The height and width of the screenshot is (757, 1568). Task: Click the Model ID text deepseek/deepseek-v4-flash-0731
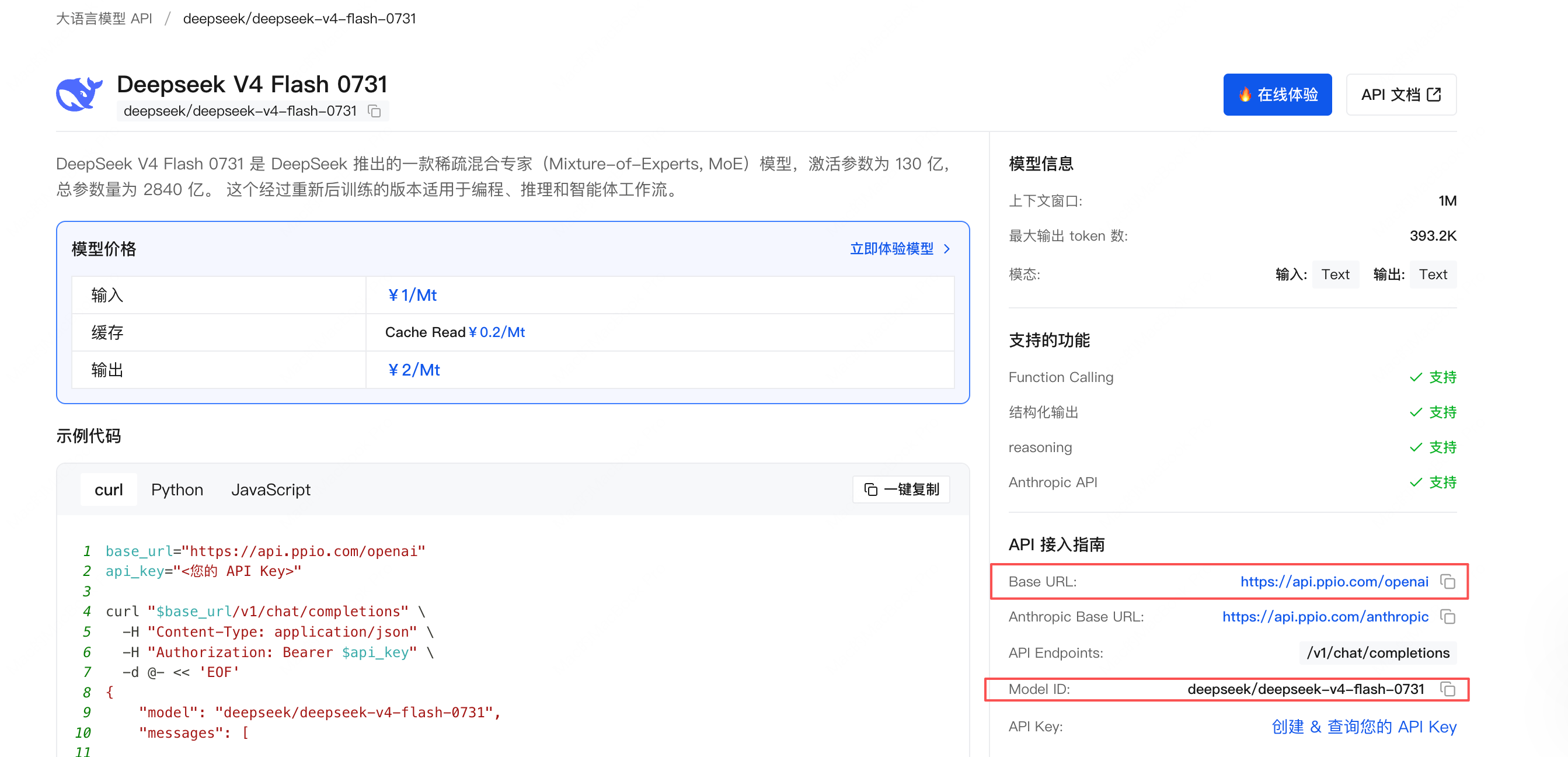[x=1306, y=689]
